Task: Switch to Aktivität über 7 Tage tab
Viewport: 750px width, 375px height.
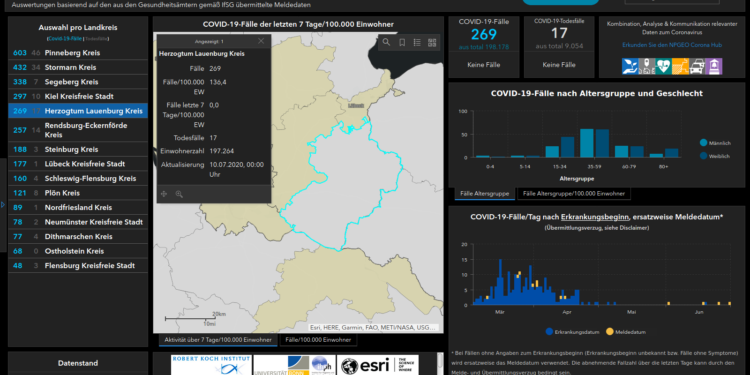Action: point(218,340)
